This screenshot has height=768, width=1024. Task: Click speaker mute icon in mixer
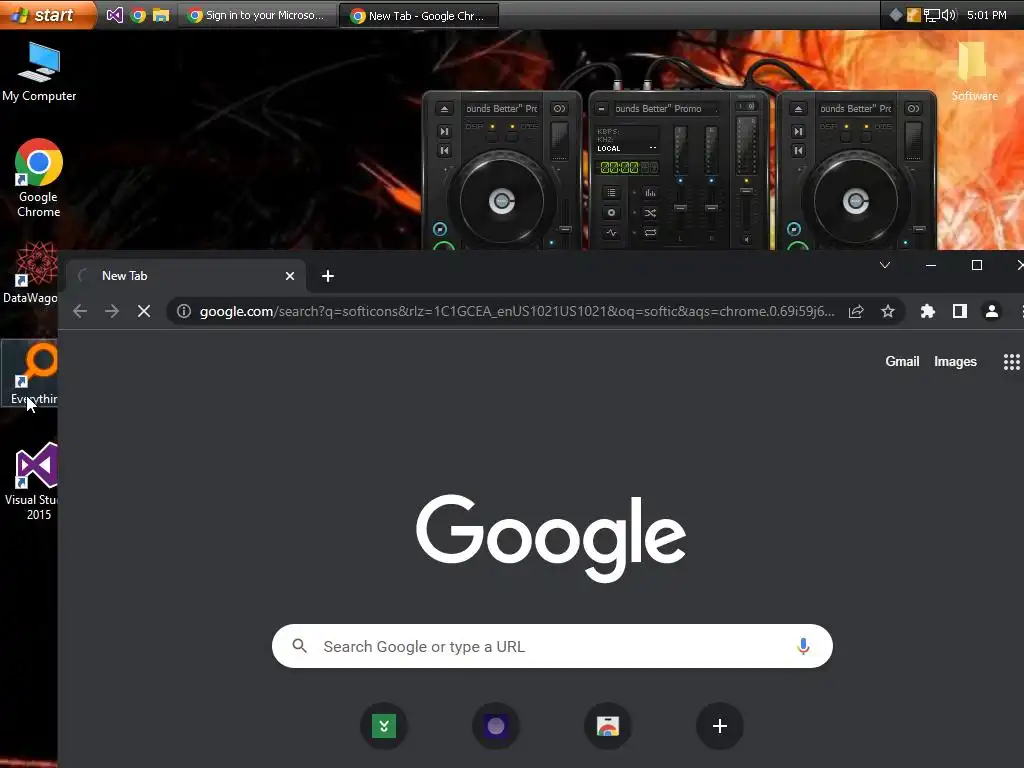coord(746,240)
